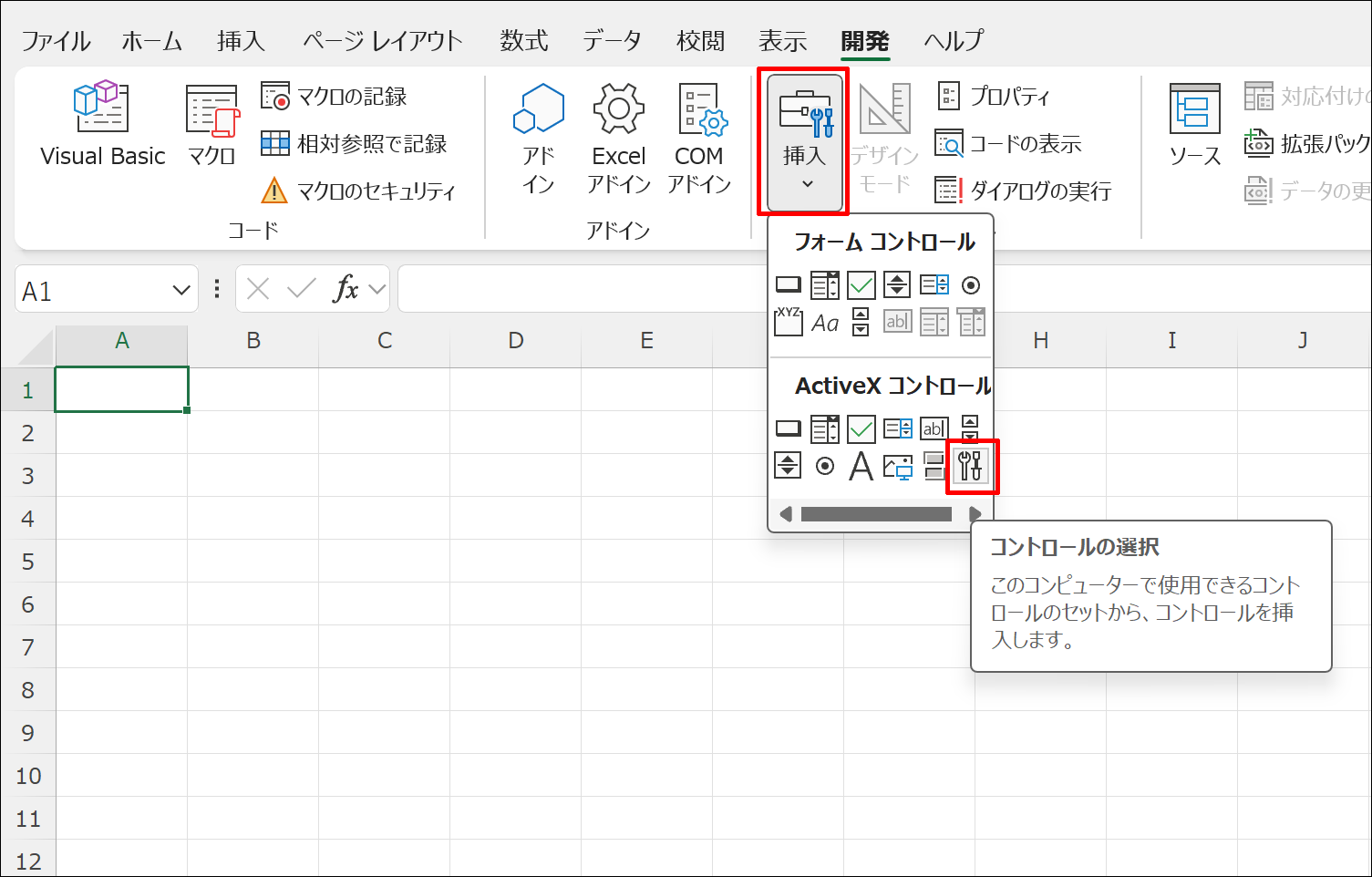1372x877 pixels.
Task: Select the ActiveX label control (A icon)
Action: (x=861, y=466)
